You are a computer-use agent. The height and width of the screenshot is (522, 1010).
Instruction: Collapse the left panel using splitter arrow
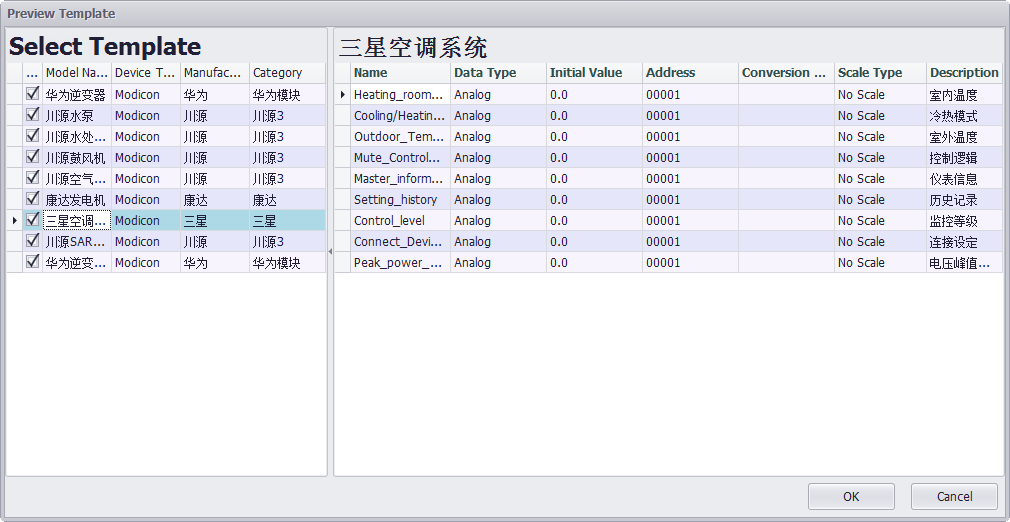point(330,252)
